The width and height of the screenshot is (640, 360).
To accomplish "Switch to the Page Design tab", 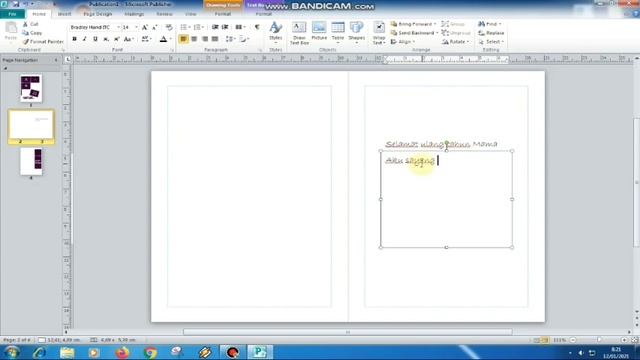I will click(x=98, y=14).
